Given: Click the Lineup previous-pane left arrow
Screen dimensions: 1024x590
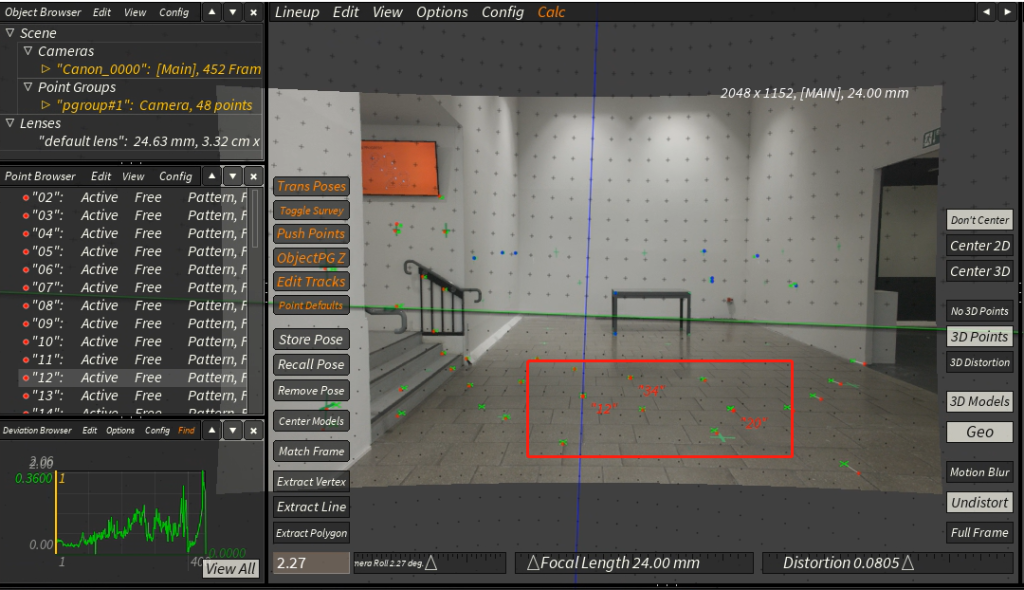Looking at the screenshot, I should click(x=986, y=12).
